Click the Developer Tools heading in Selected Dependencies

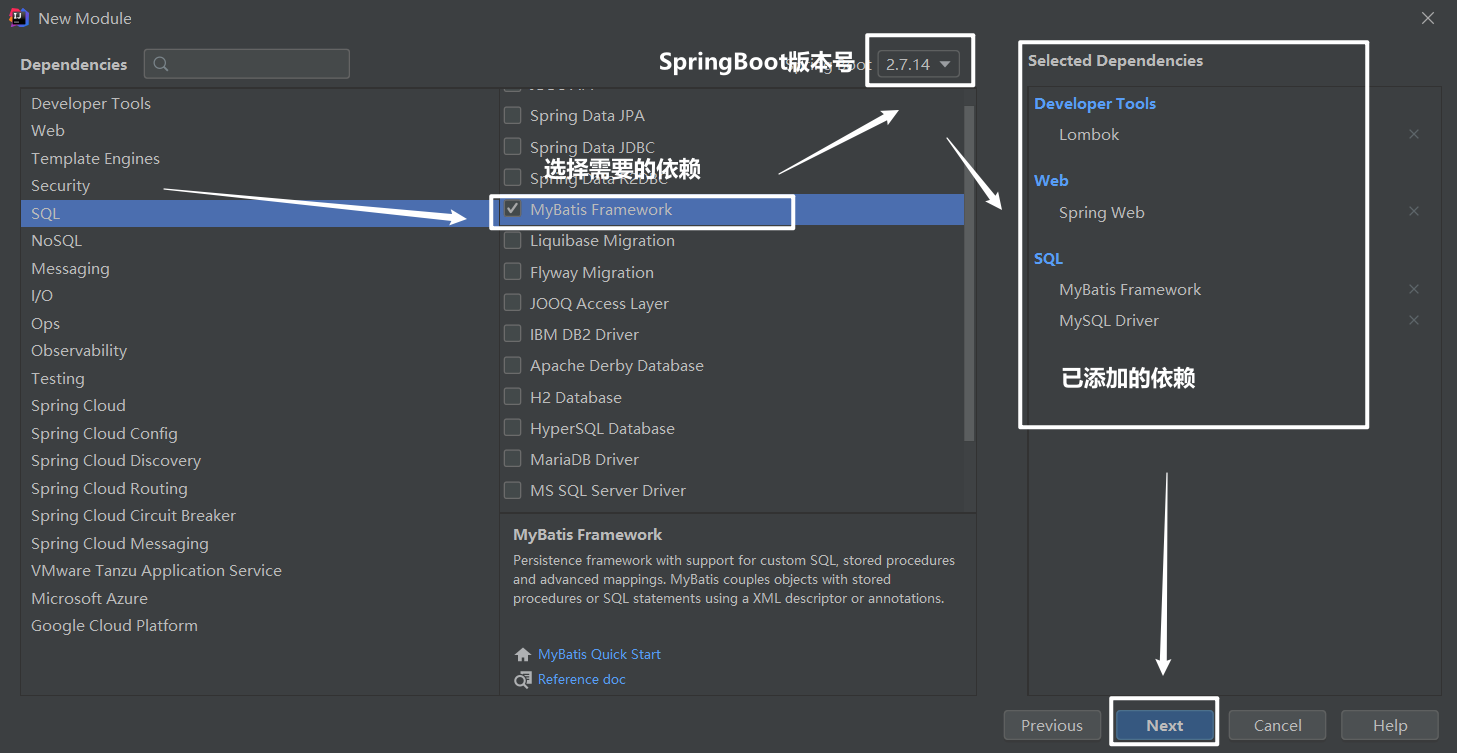(x=1095, y=103)
